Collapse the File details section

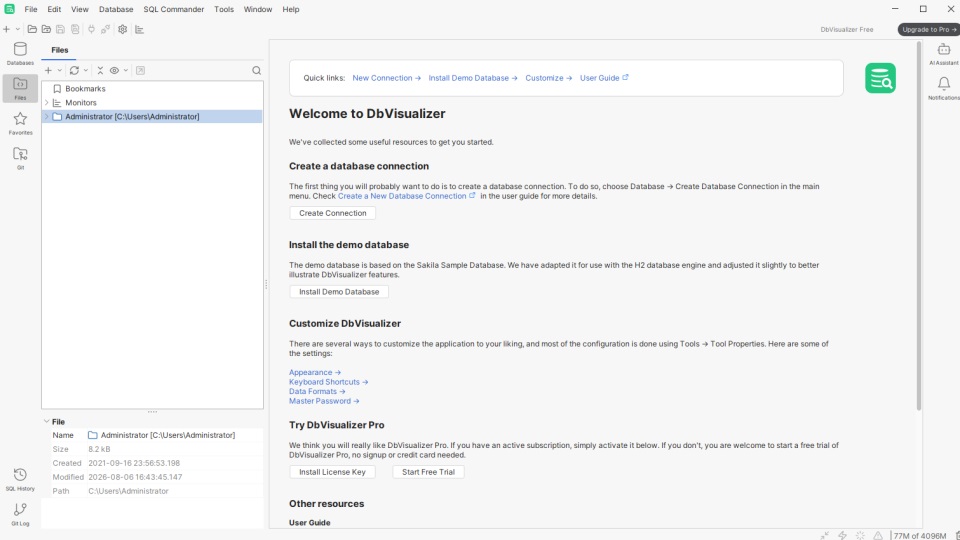[47, 421]
